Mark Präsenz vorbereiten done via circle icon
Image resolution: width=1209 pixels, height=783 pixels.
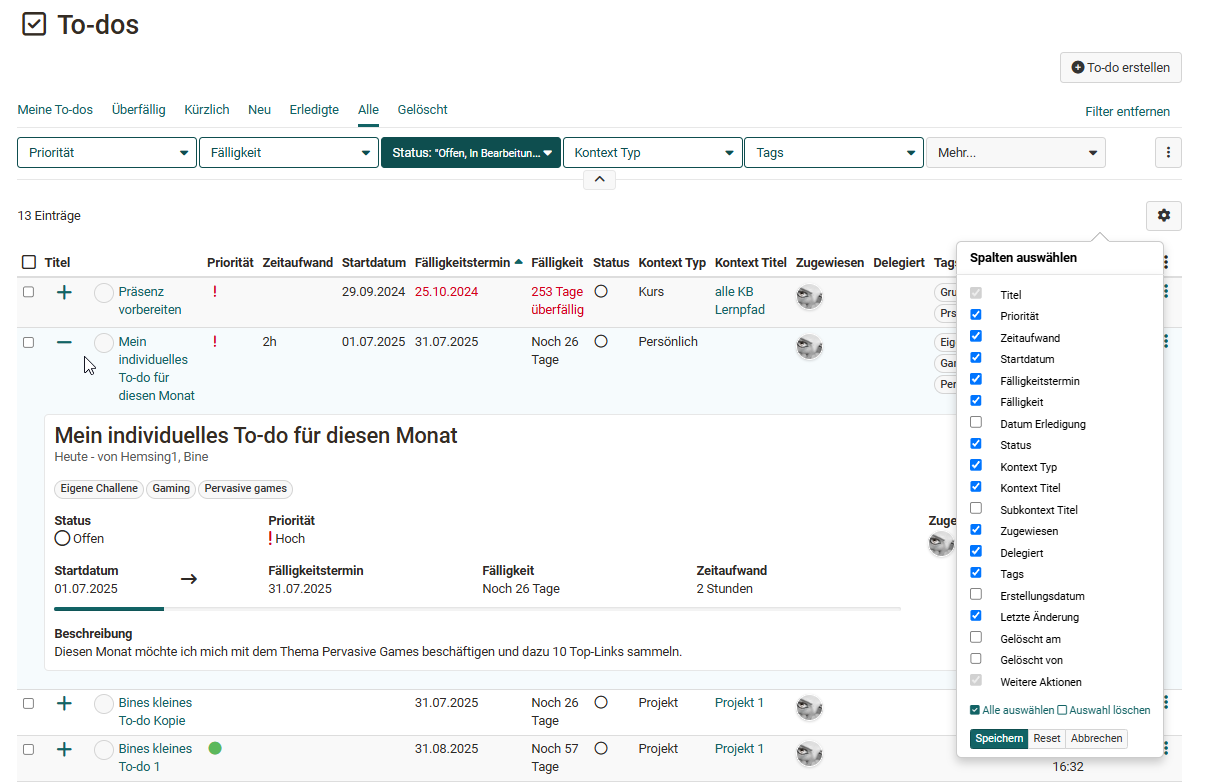pyautogui.click(x=104, y=293)
